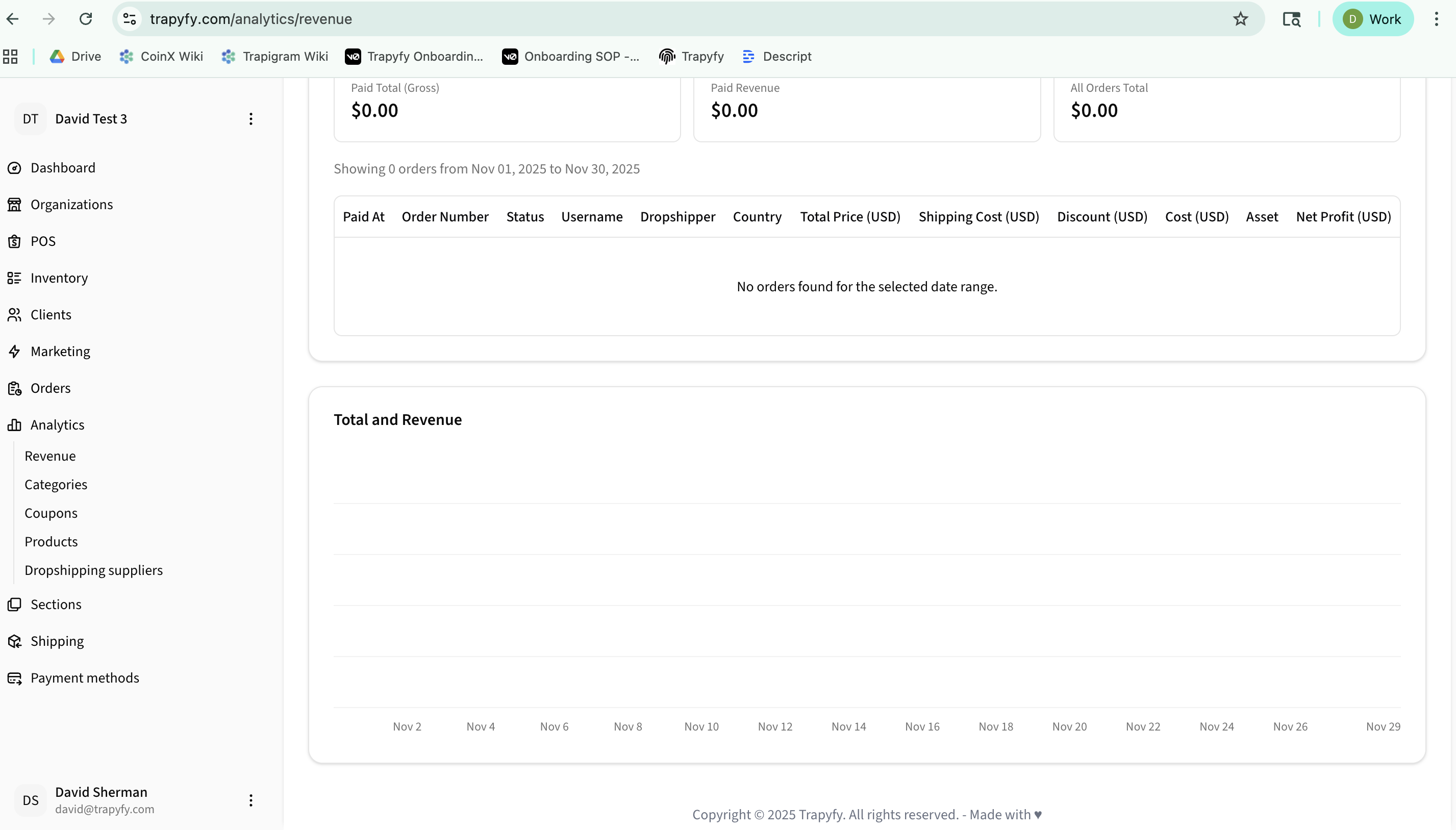Click the browser back arrow

pyautogui.click(x=13, y=19)
